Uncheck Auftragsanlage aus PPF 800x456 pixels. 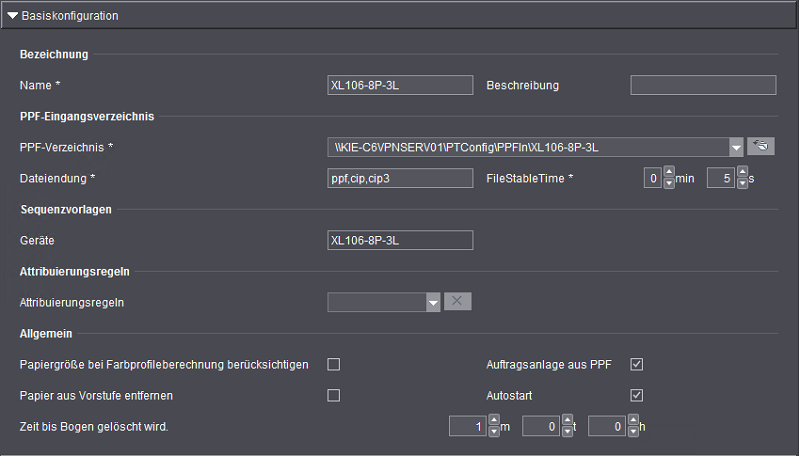(636, 364)
